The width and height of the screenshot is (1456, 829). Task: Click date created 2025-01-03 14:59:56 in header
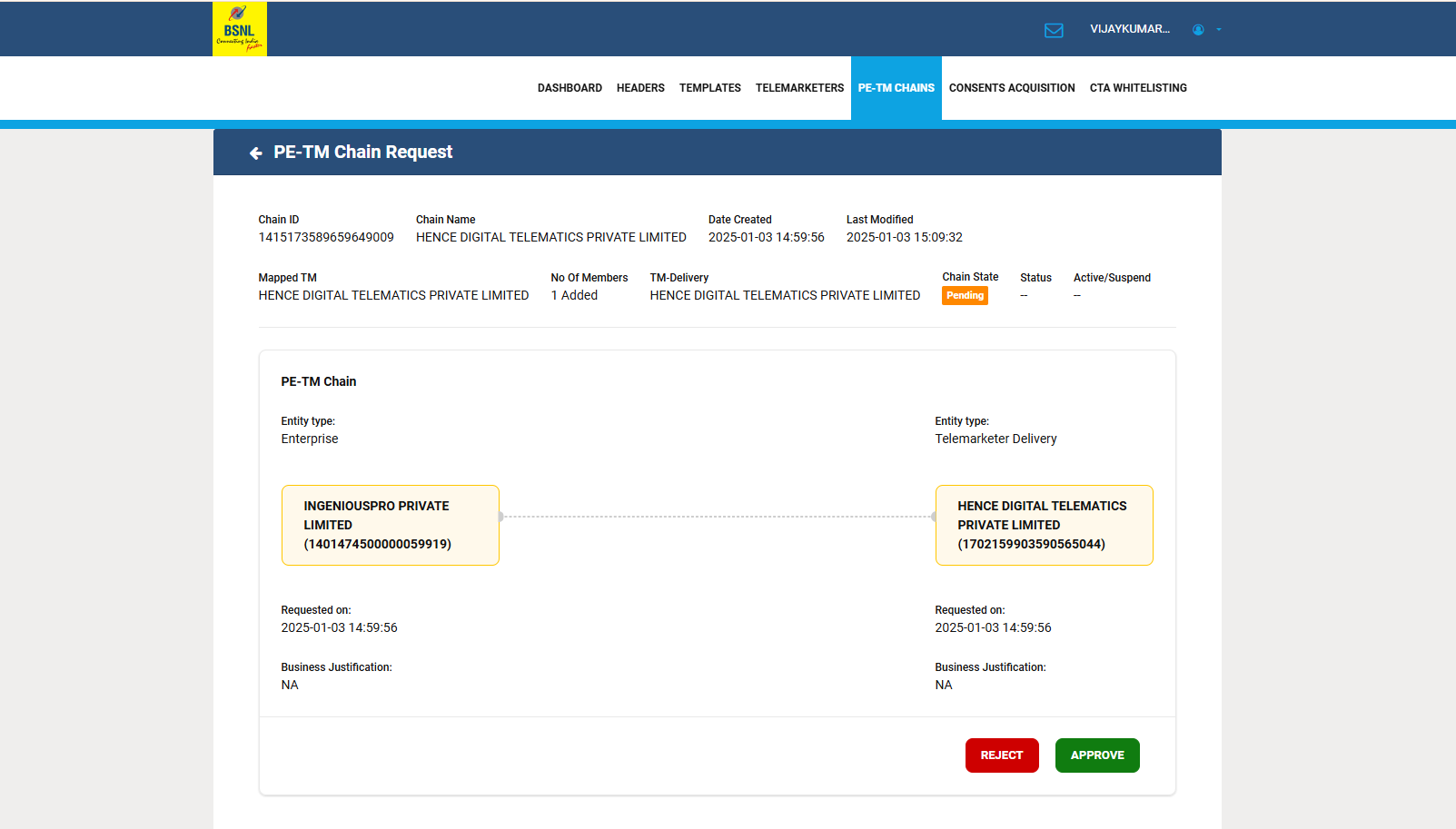click(x=767, y=237)
